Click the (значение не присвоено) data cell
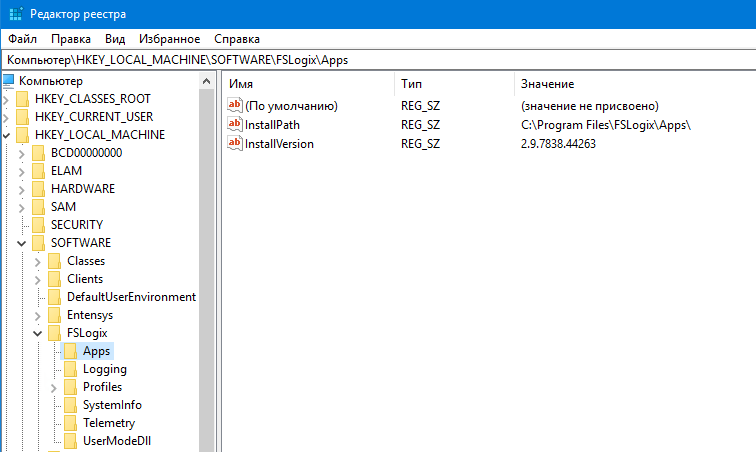 (x=590, y=106)
